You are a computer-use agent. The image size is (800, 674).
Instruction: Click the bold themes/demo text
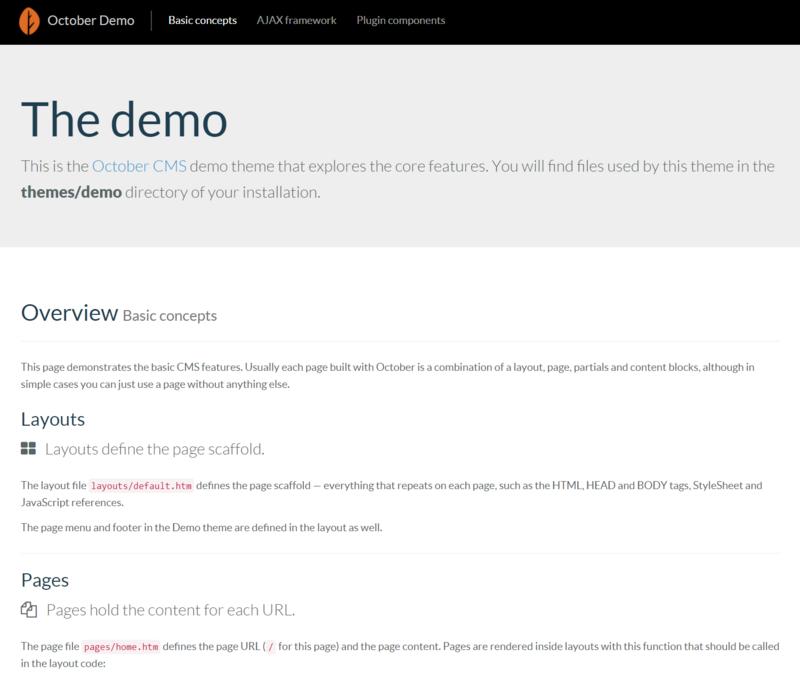71,192
